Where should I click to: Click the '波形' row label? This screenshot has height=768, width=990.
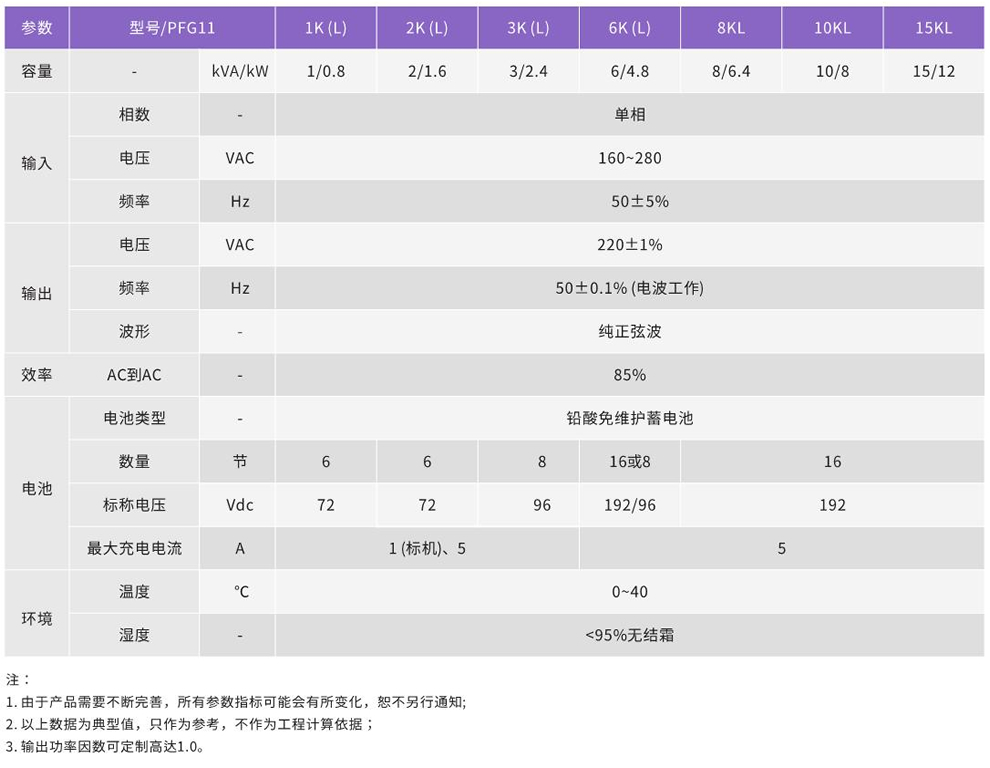[x=134, y=332]
